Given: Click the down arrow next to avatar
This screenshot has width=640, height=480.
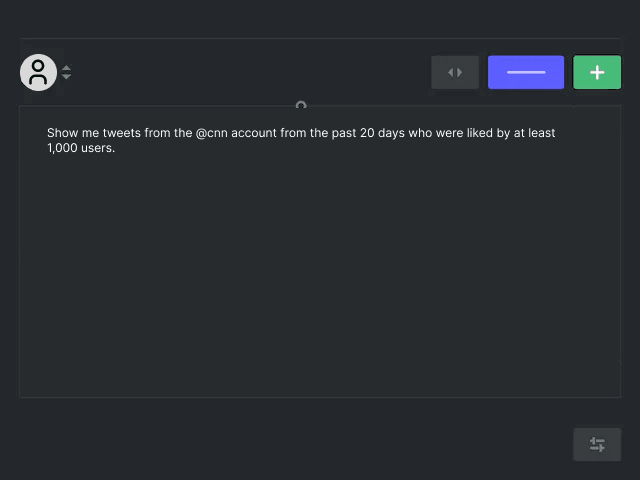Looking at the screenshot, I should pyautogui.click(x=66, y=76).
